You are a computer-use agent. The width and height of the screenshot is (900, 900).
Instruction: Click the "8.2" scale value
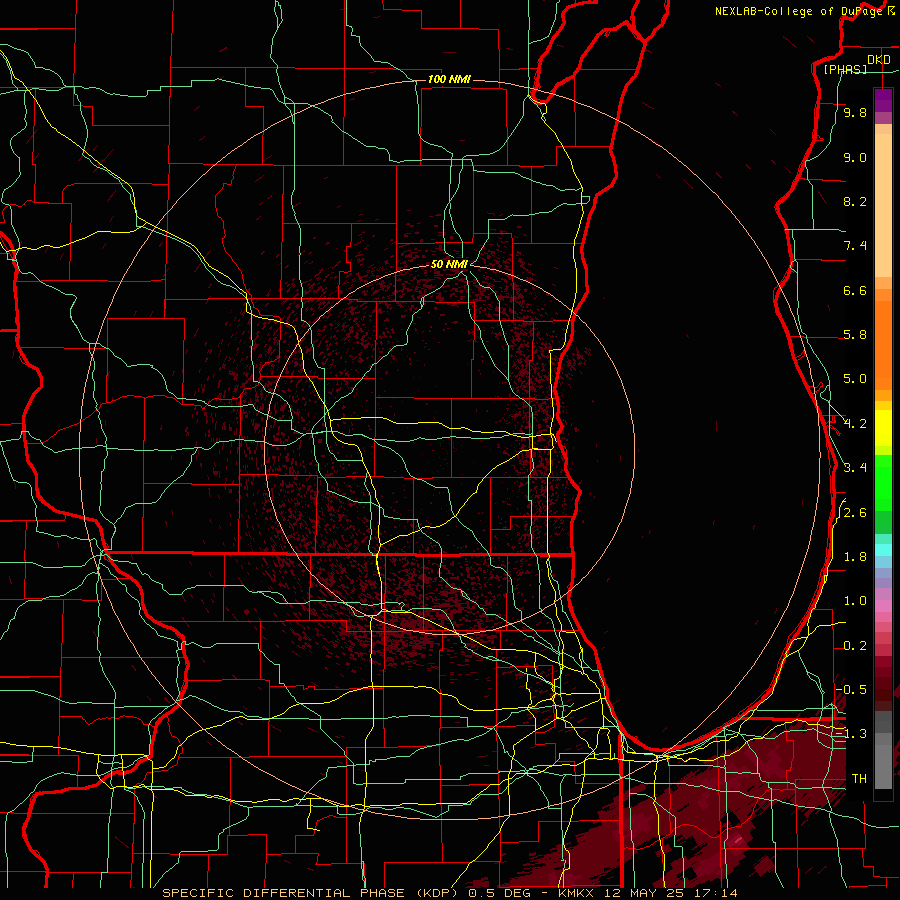tap(855, 201)
